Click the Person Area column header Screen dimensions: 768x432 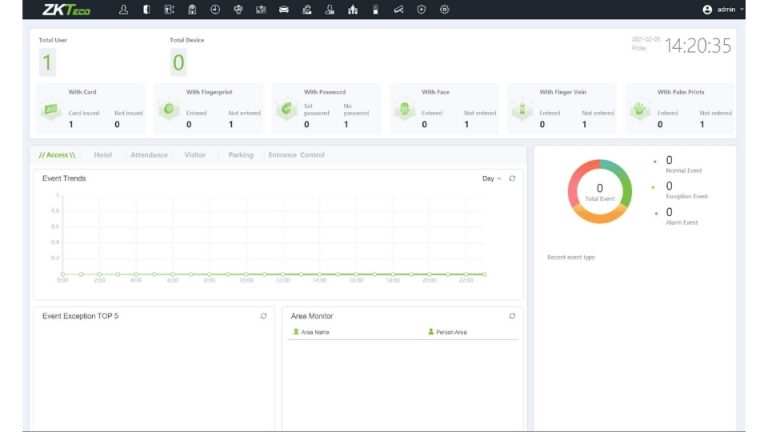coord(447,332)
